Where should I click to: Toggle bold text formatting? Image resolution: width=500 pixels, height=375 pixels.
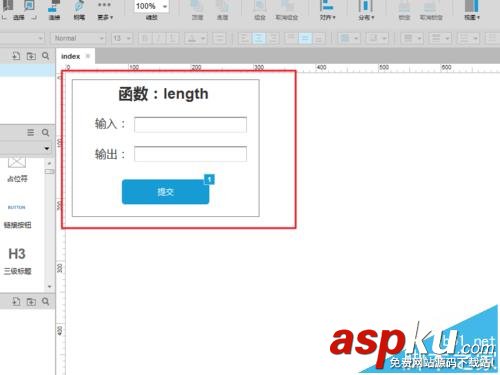pyautogui.click(x=145, y=38)
